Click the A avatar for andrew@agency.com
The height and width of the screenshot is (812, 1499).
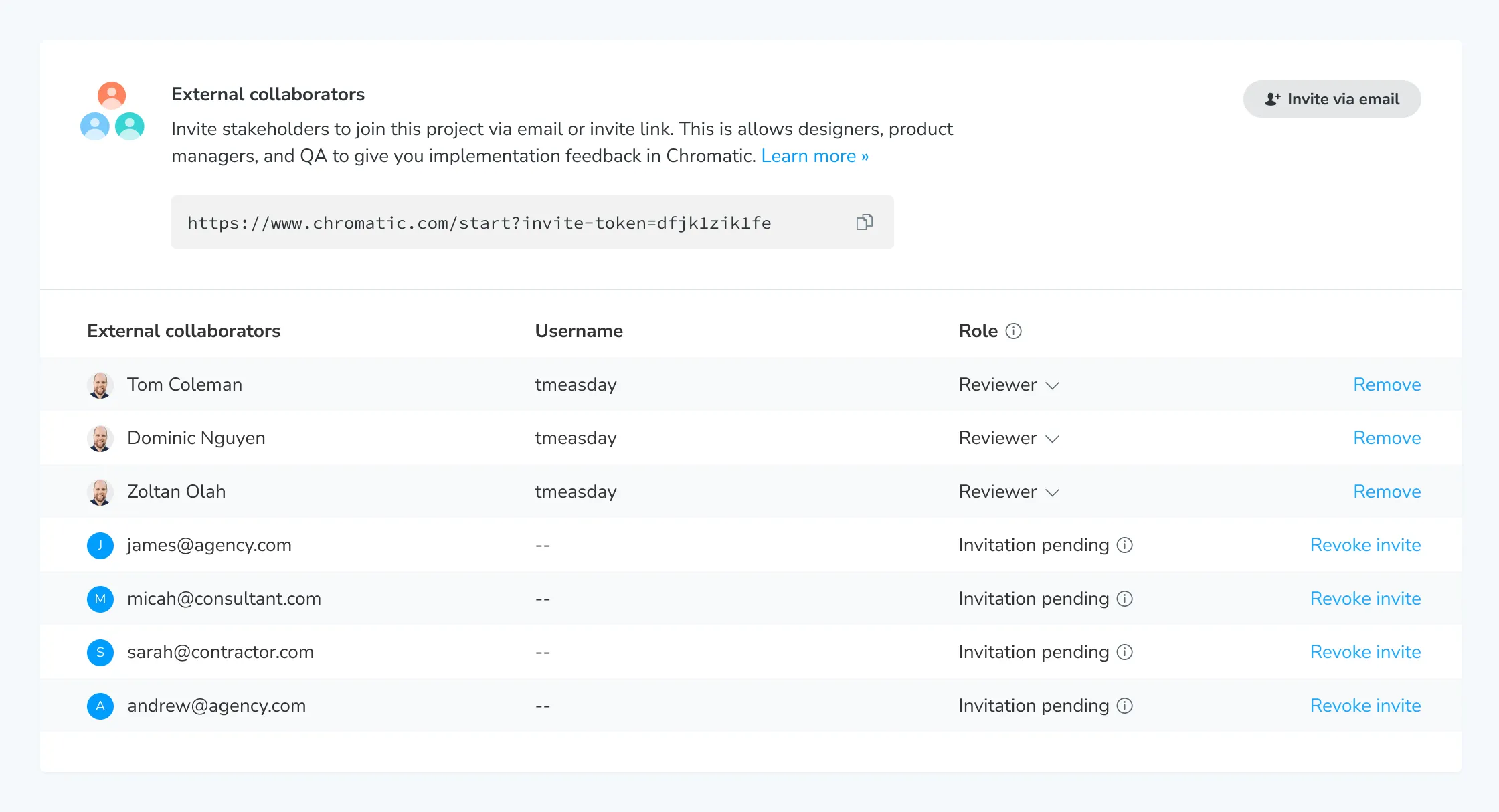(100, 706)
